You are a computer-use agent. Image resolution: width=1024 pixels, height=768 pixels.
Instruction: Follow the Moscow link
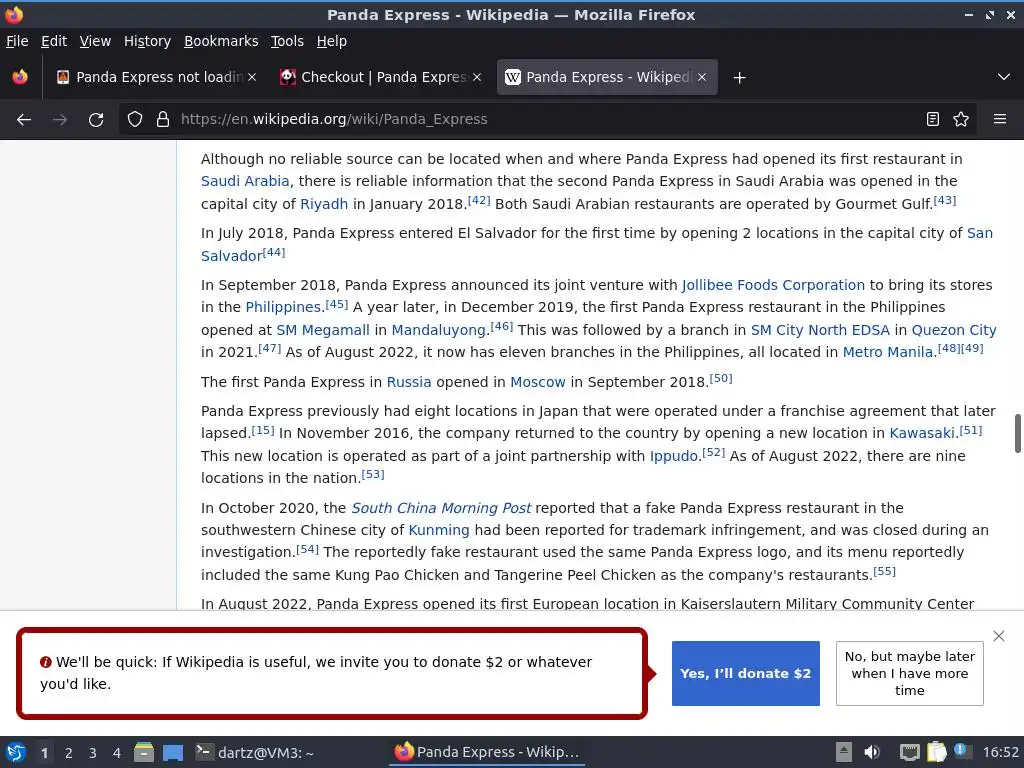pos(537,382)
